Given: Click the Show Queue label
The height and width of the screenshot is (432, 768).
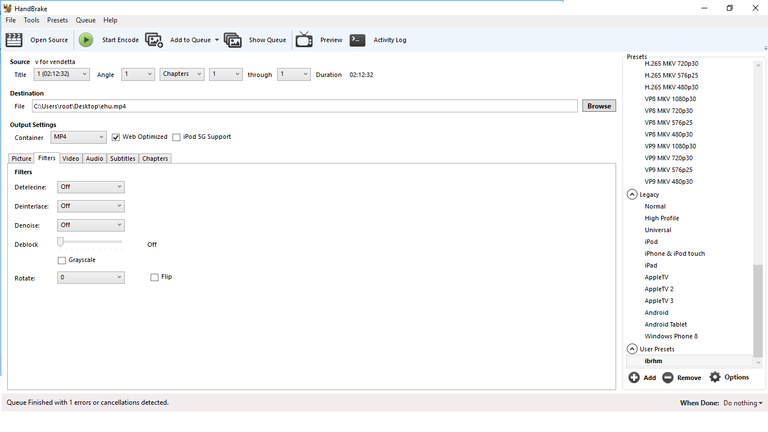Looking at the screenshot, I should click(267, 40).
